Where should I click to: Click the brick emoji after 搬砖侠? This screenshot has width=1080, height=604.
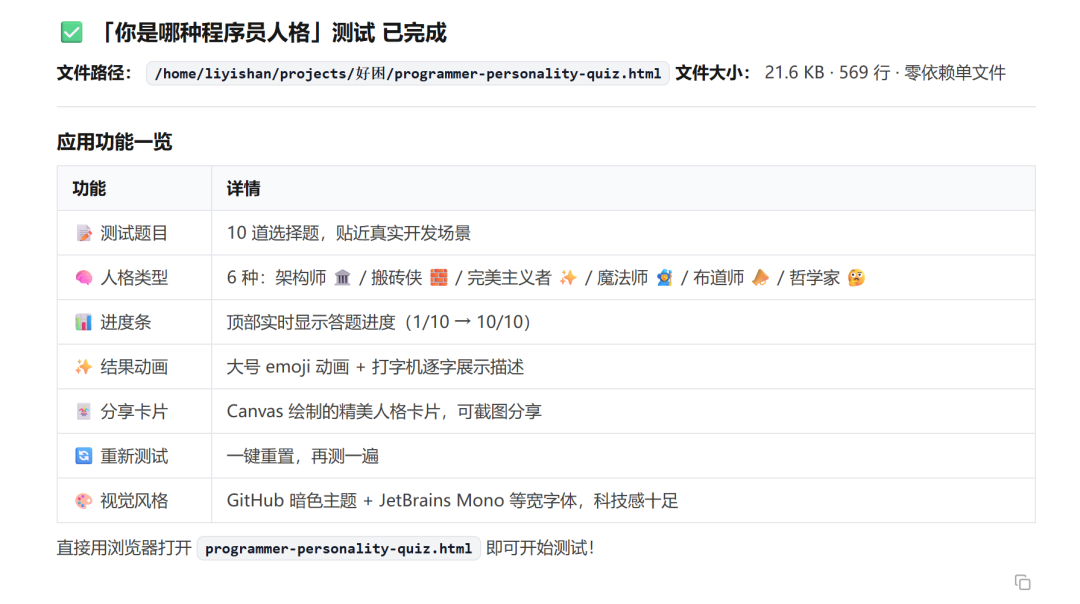click(439, 278)
